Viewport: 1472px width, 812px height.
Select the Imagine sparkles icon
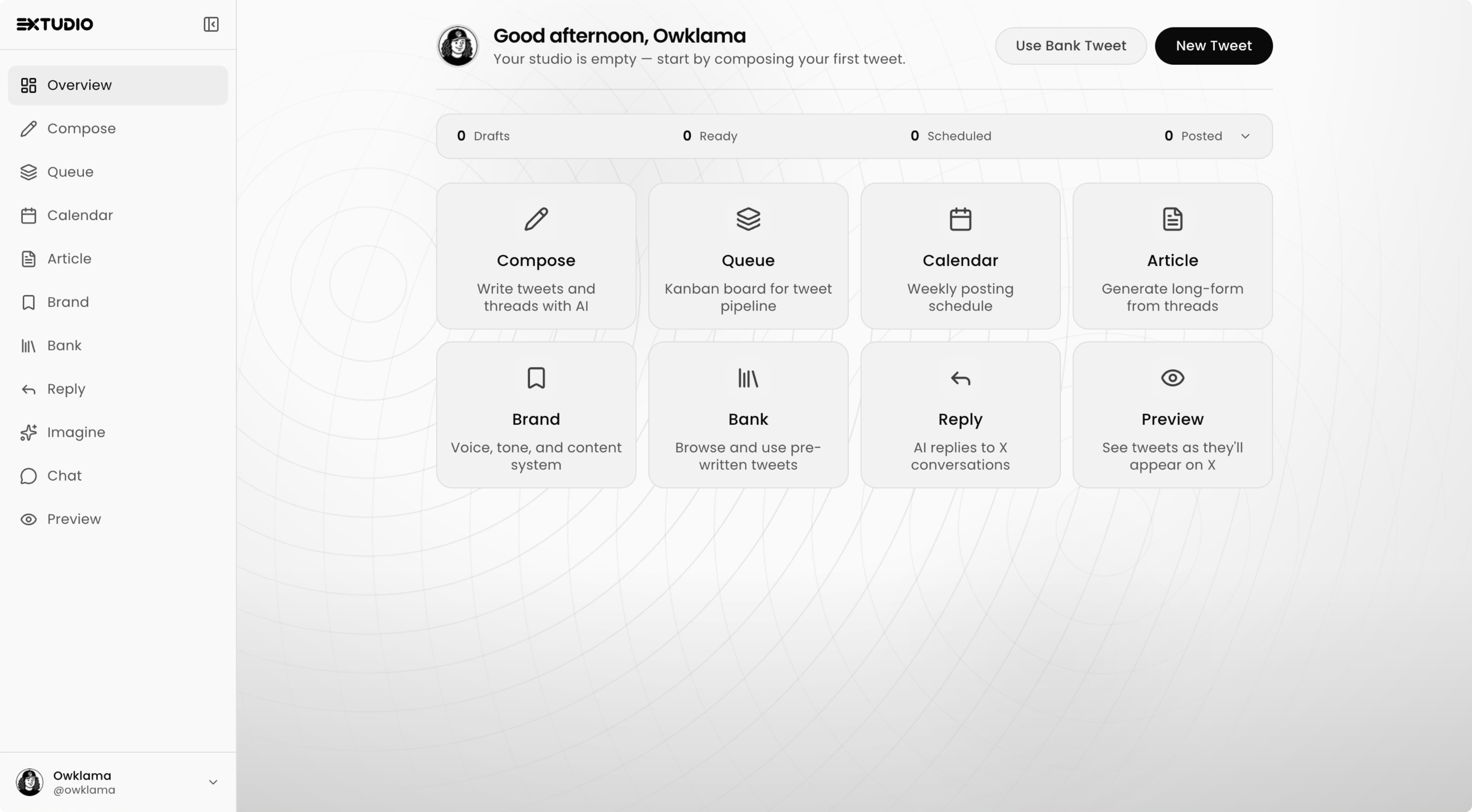coord(29,432)
